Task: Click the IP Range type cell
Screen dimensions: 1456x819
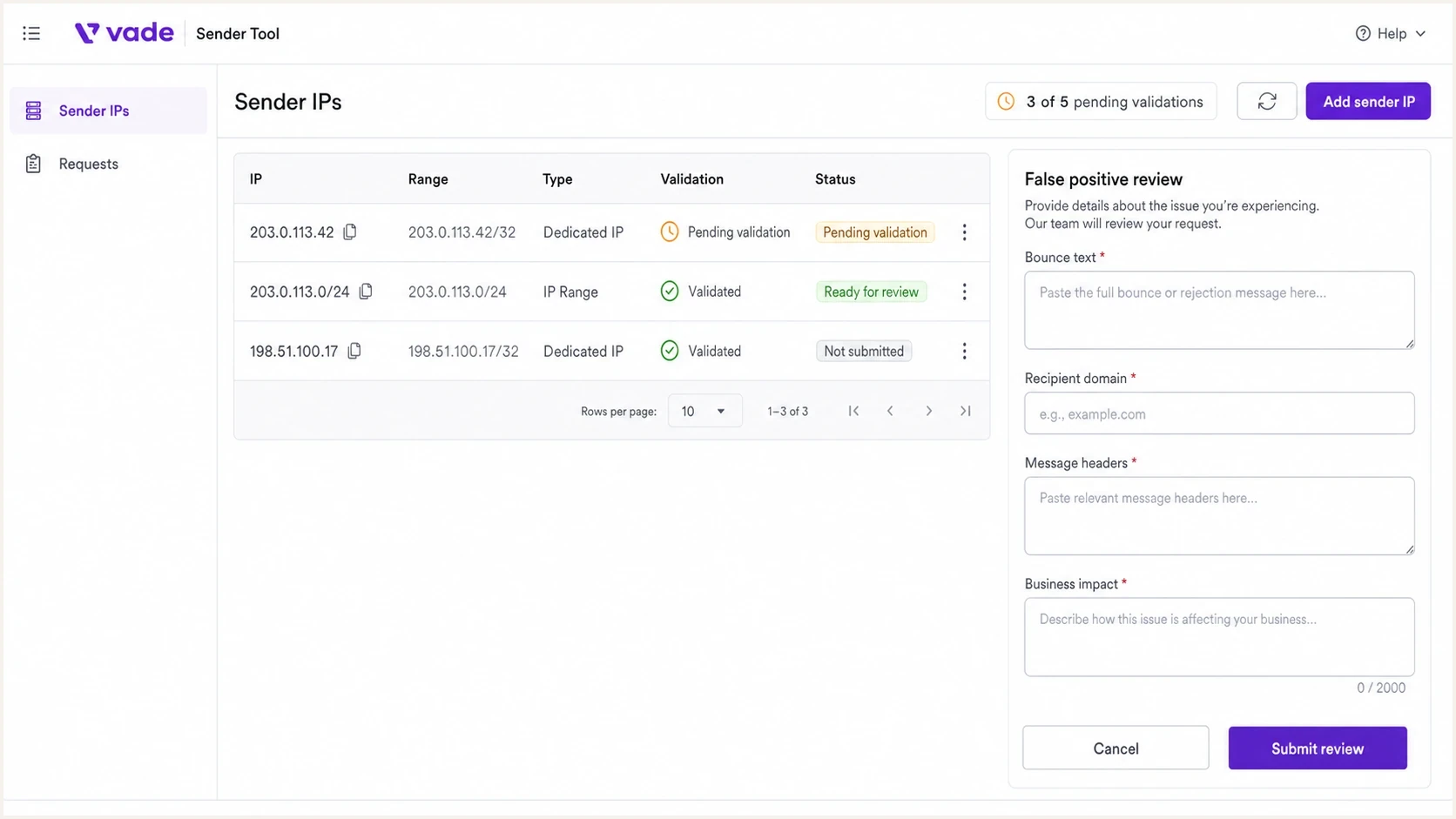Action: 570,292
